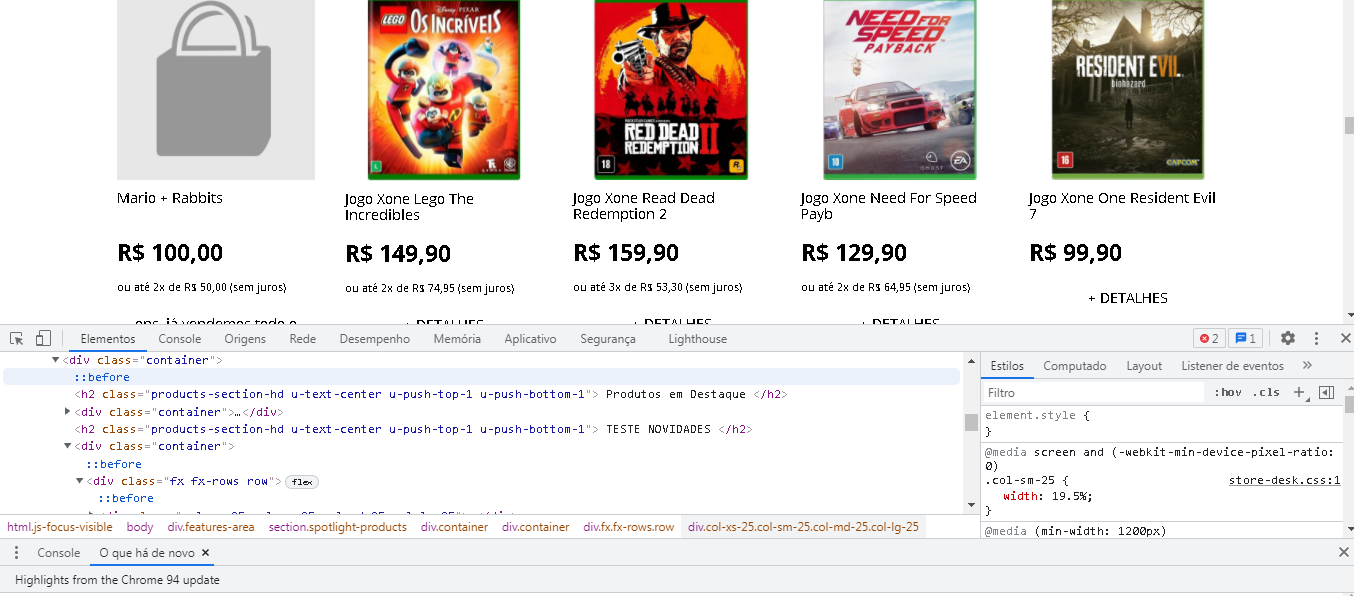The width and height of the screenshot is (1354, 596).
Task: Expand the collapsed div.container node
Action: tap(68, 412)
